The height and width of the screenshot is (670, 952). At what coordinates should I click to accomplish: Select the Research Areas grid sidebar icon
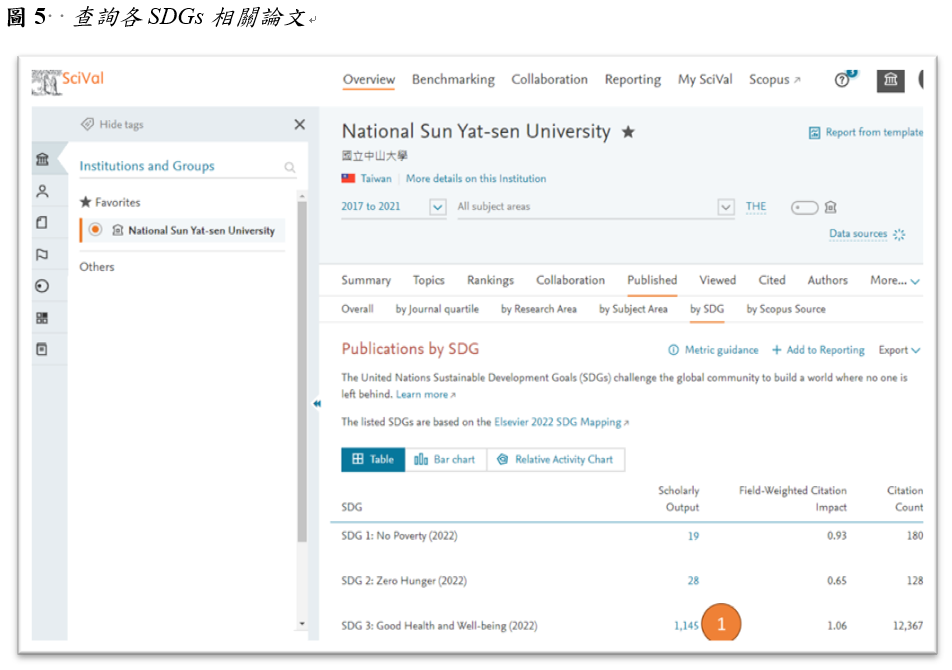42,317
